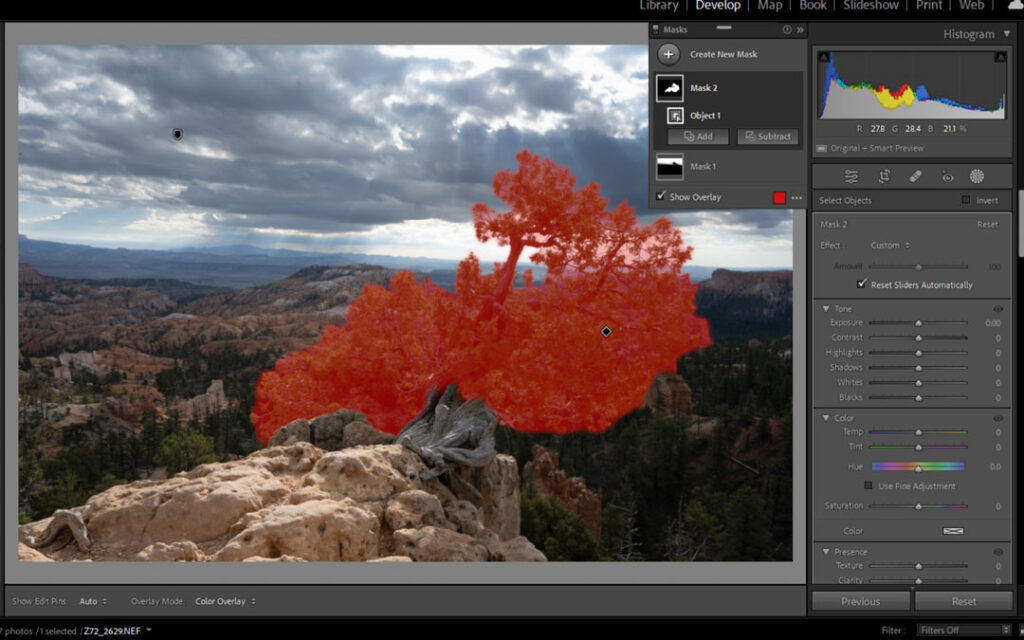Click the cloud sync icon
This screenshot has height=640, width=1024.
pyautogui.click(x=1016, y=5)
